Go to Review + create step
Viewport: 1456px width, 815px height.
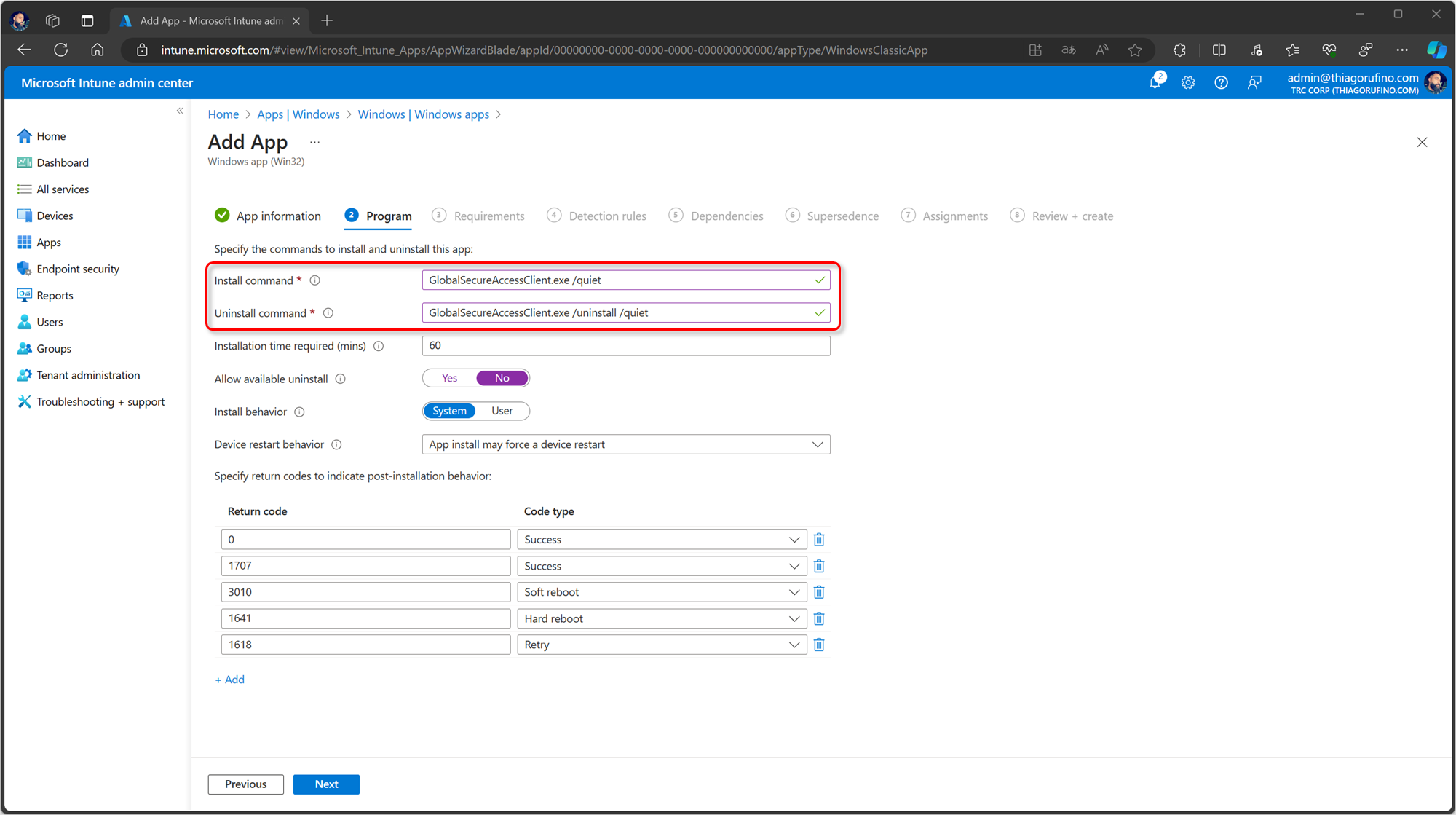1061,216
